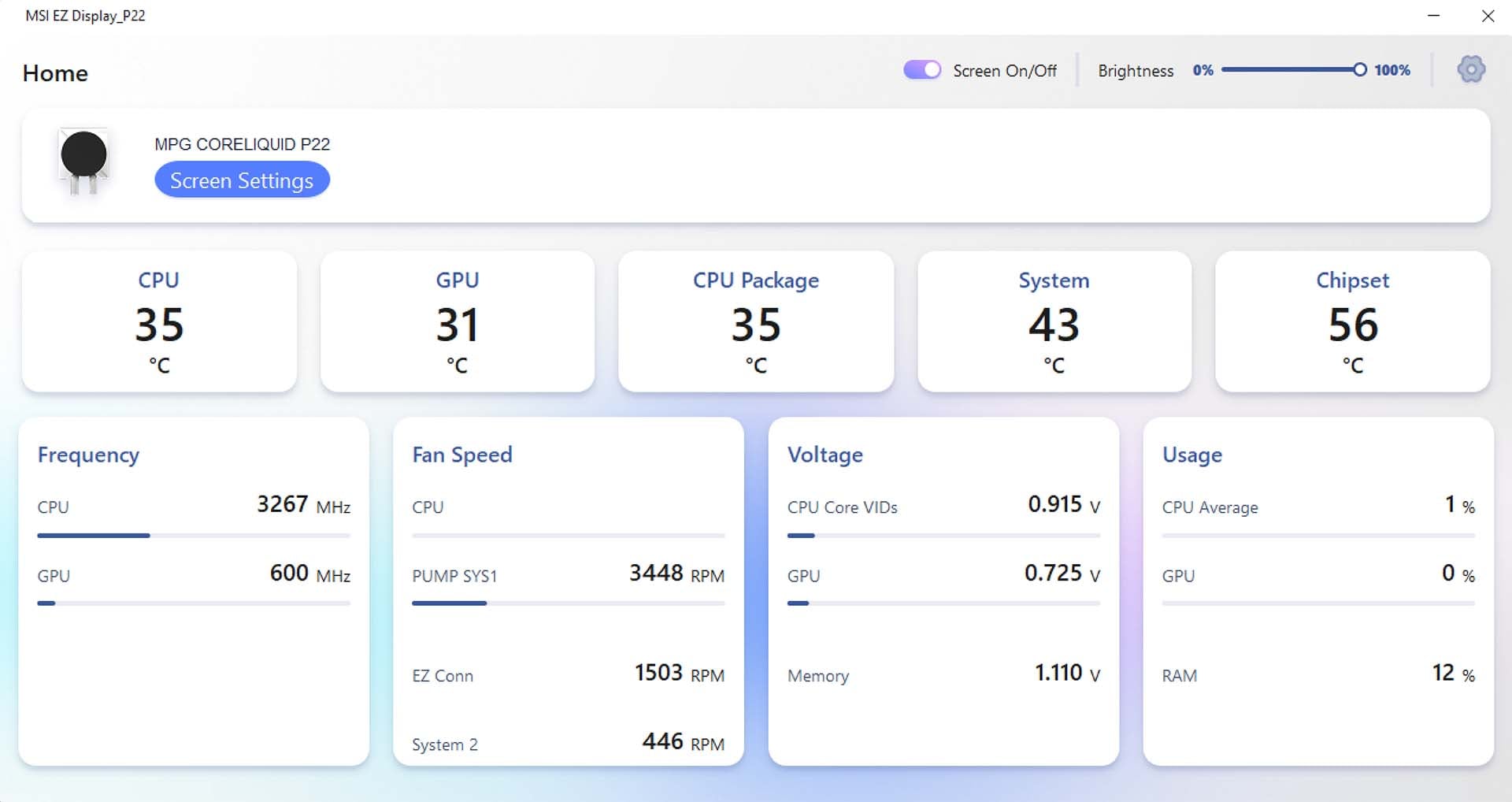The width and height of the screenshot is (1512, 802).
Task: Click the CPU Core VIDs label
Action: (x=843, y=507)
